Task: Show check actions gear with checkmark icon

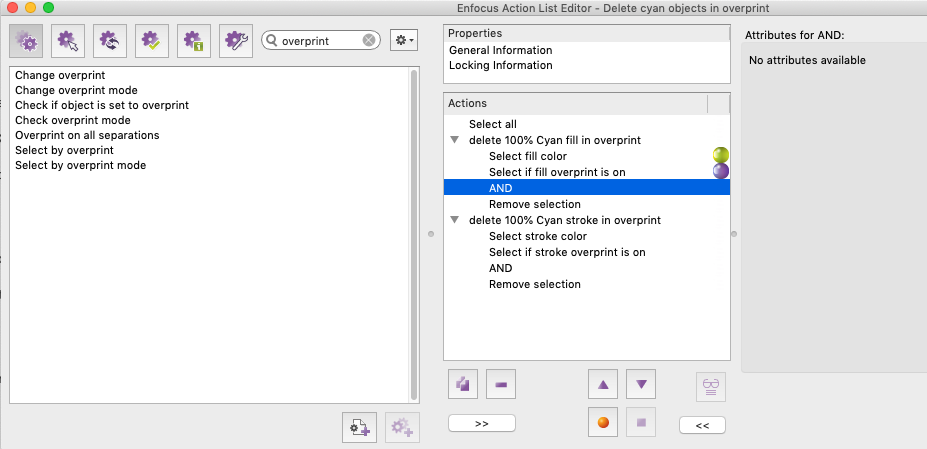Action: coord(152,41)
